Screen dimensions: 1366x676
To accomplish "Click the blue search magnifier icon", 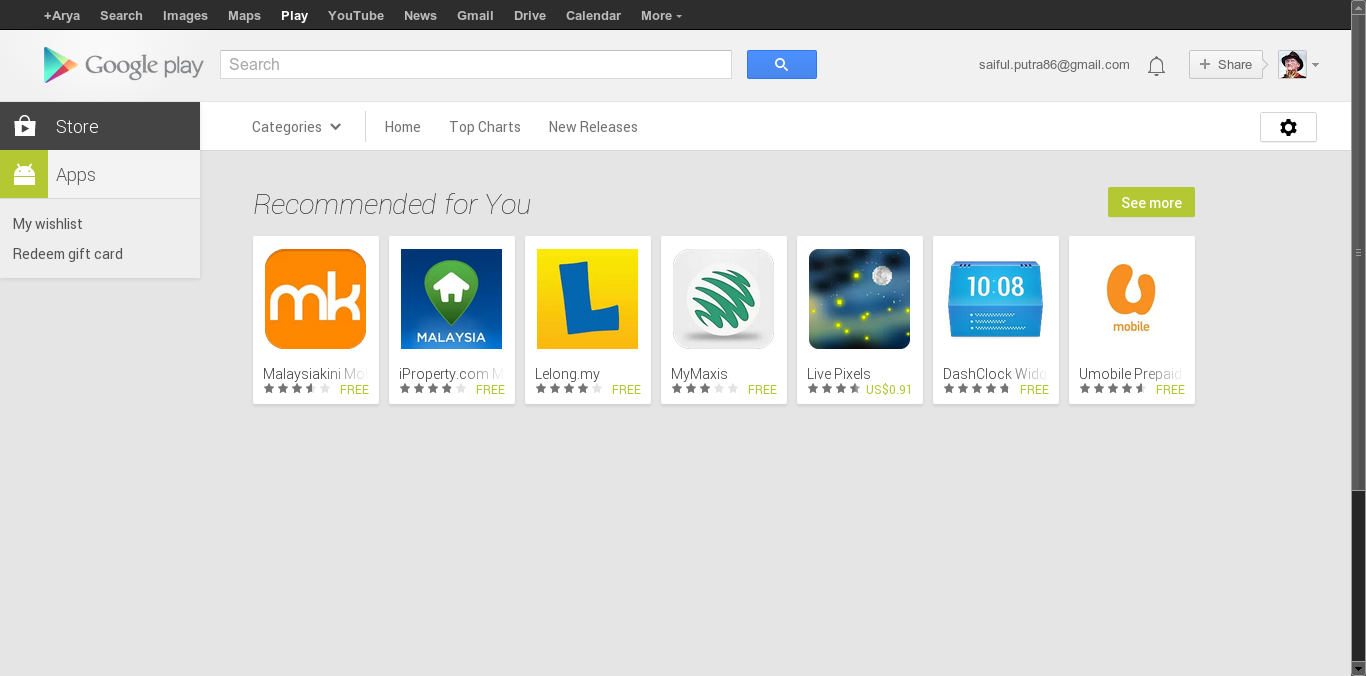I will [x=781, y=64].
